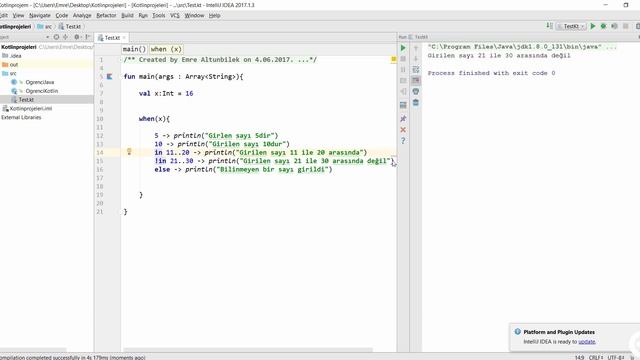Open the Help menu

[214, 16]
